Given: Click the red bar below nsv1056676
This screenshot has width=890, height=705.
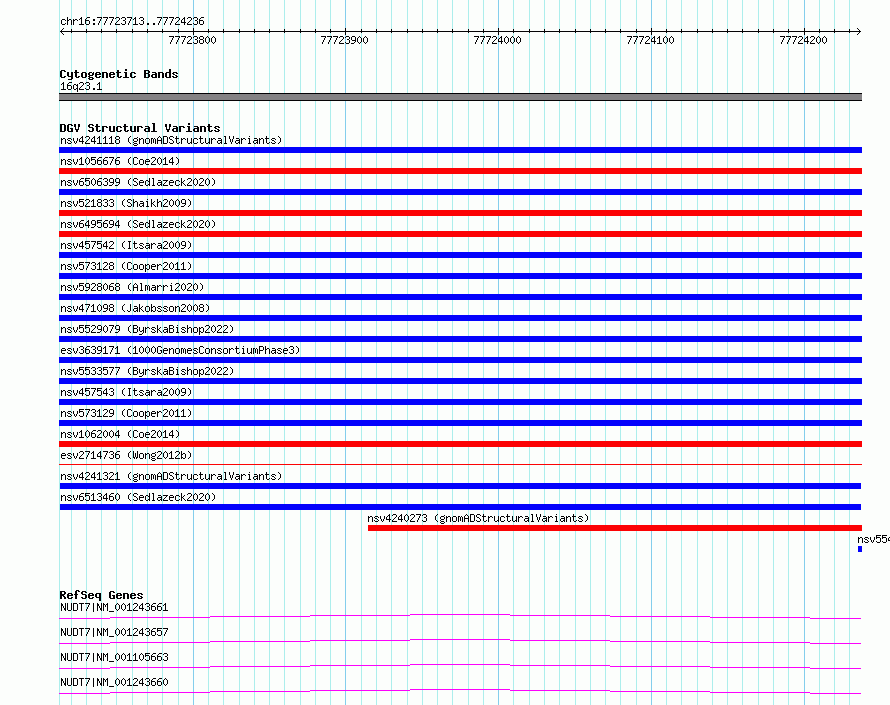Looking at the screenshot, I should [x=460, y=171].
